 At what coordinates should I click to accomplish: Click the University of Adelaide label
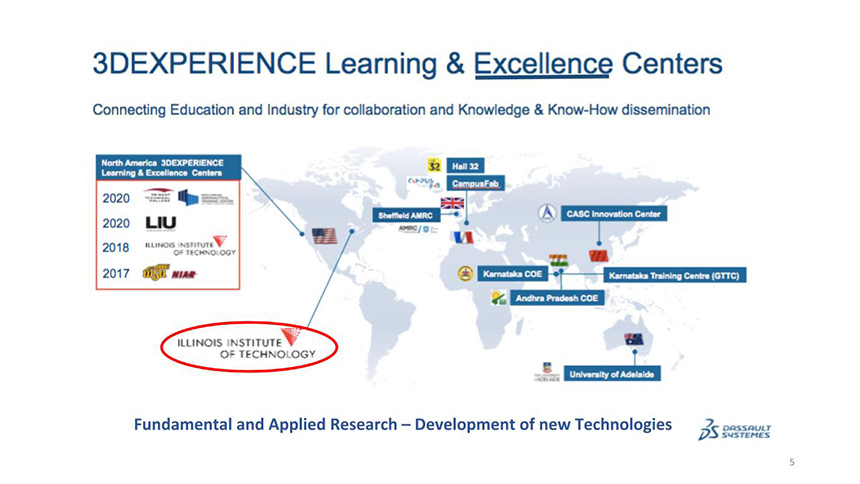pyautogui.click(x=614, y=373)
